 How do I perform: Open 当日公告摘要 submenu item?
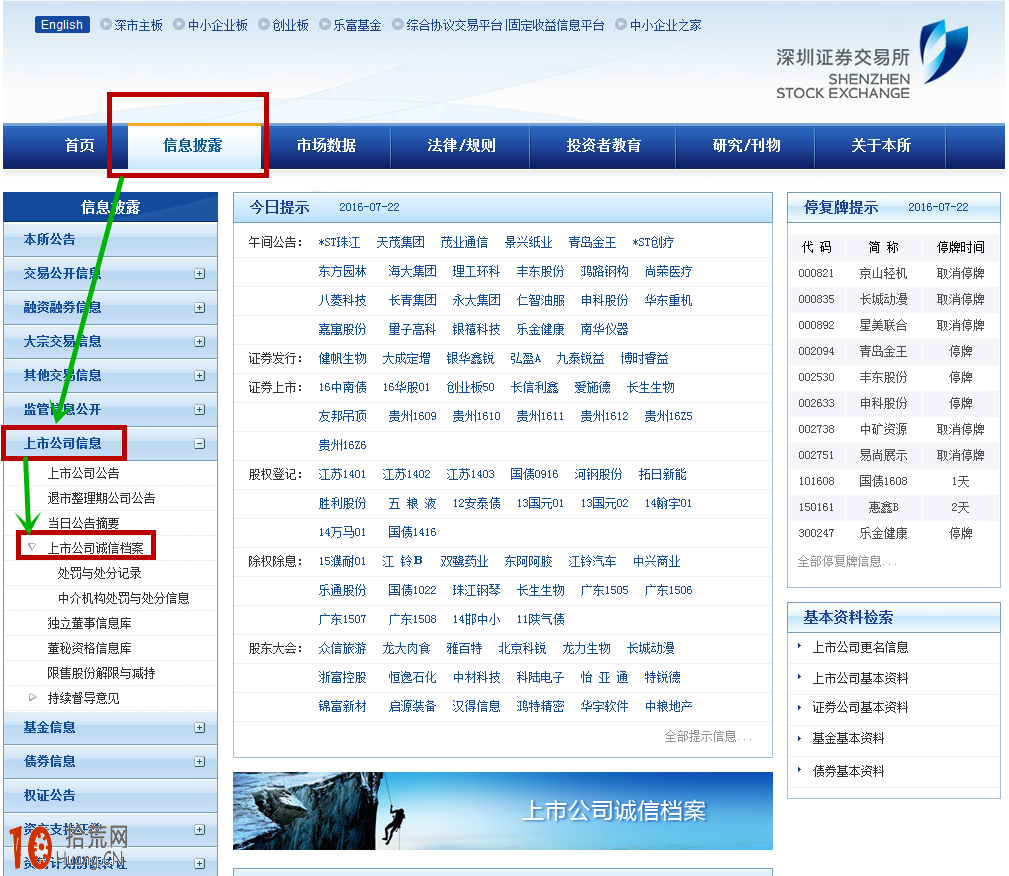coord(84,523)
